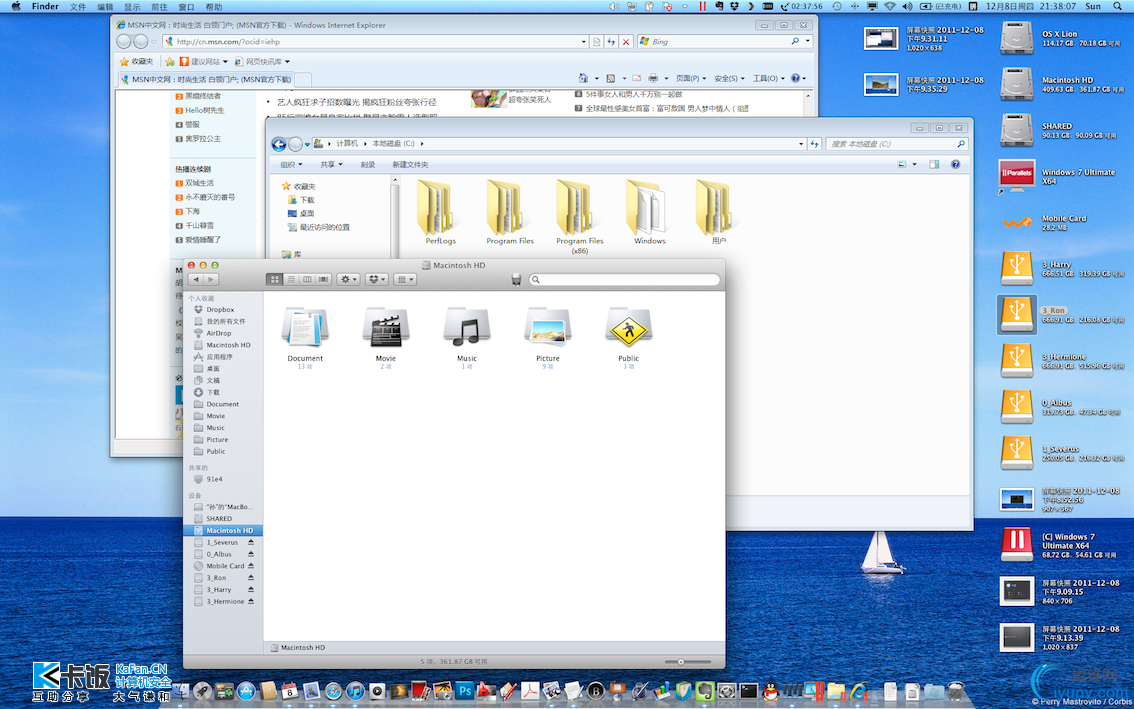
Task: Expand the 组织 menu in Explorer toolbar
Action: click(x=291, y=164)
